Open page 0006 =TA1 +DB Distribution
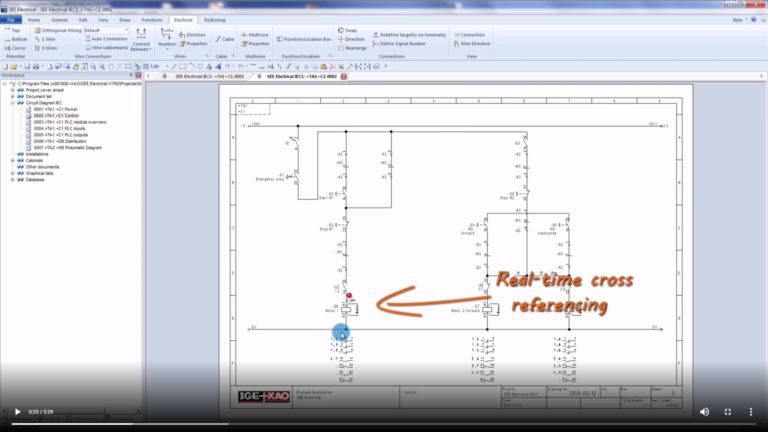The height and width of the screenshot is (432, 768). tap(60, 141)
